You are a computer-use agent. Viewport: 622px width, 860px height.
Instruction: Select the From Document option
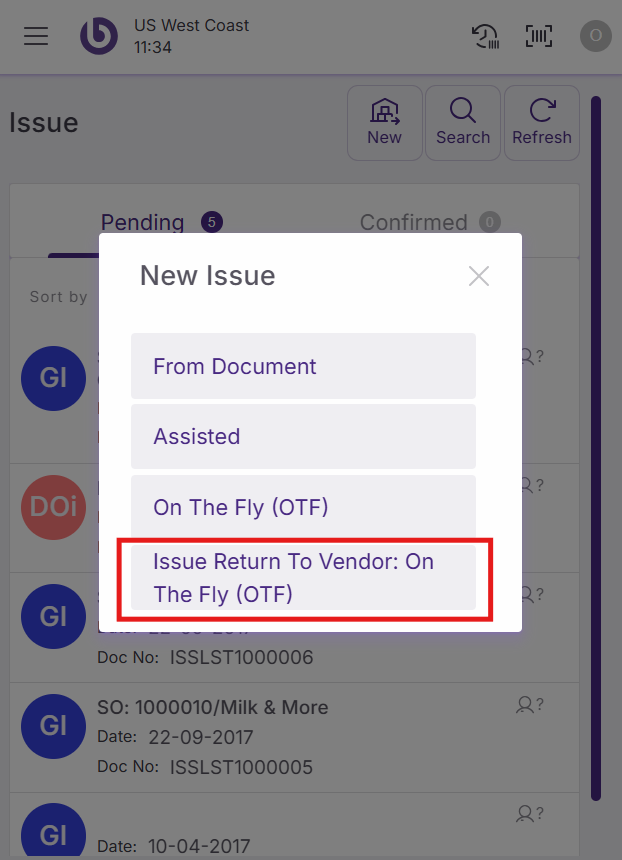tap(303, 366)
